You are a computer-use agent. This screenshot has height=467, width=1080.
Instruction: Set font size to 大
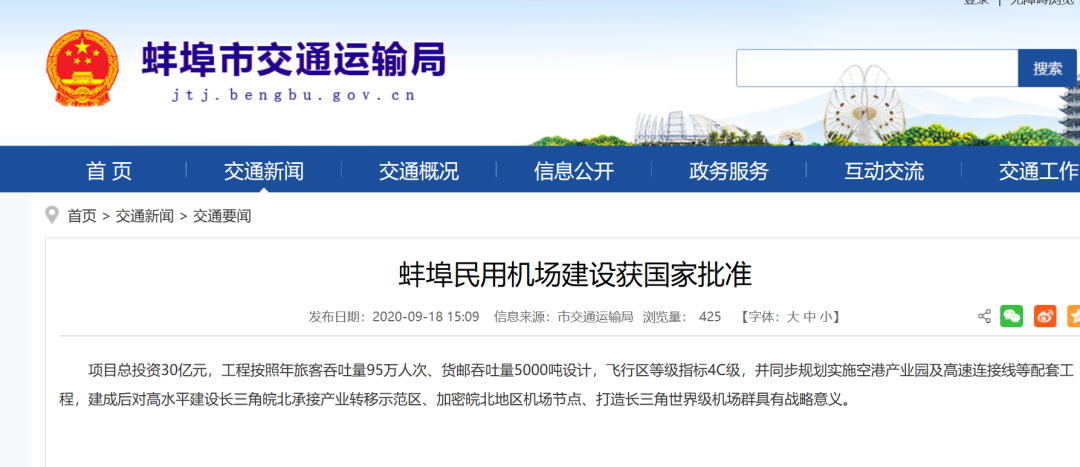[793, 317]
